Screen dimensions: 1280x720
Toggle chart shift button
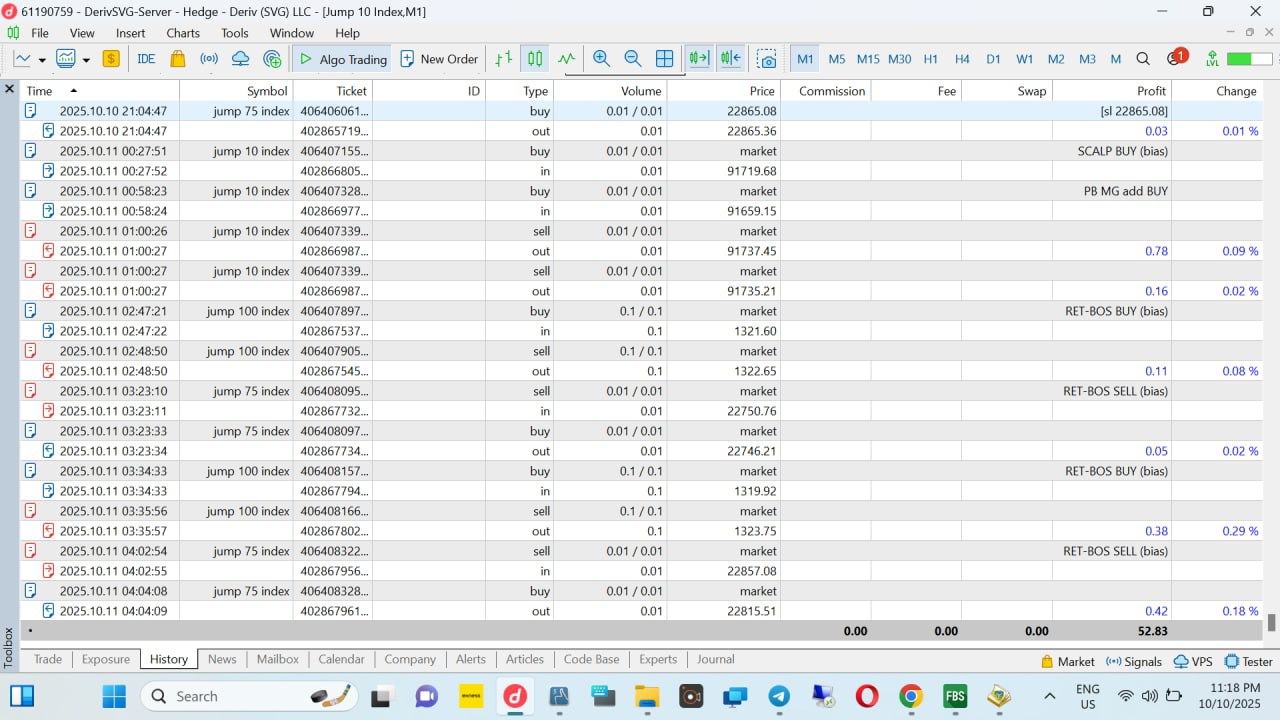730,59
